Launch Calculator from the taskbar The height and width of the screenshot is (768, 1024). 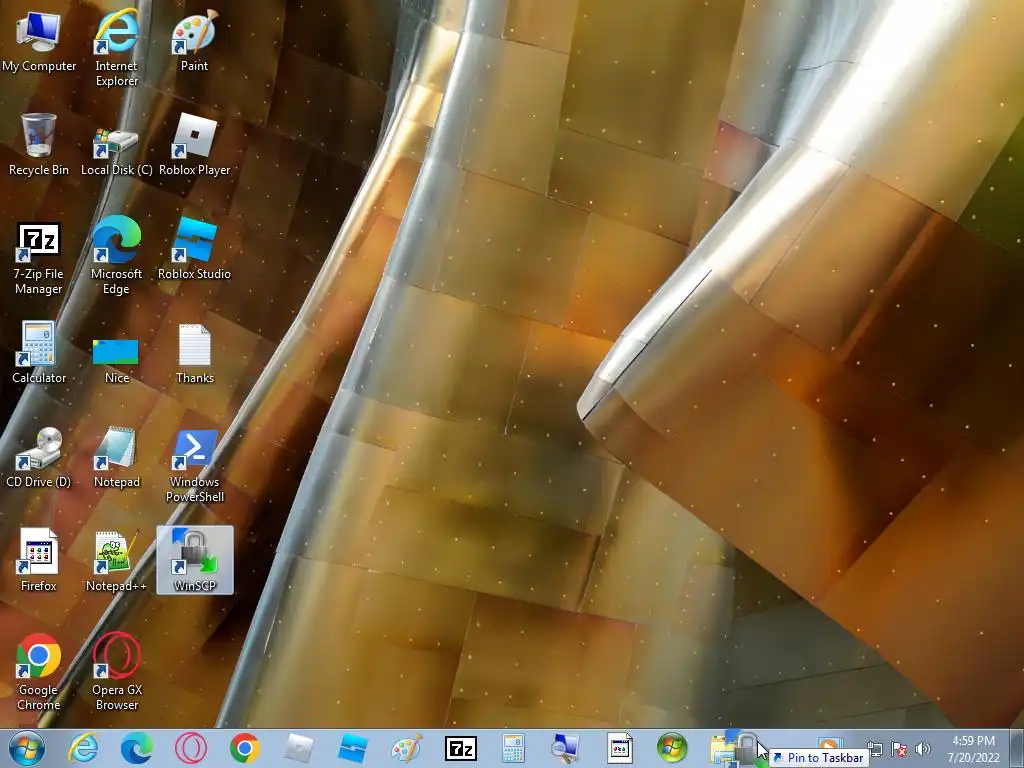[513, 748]
